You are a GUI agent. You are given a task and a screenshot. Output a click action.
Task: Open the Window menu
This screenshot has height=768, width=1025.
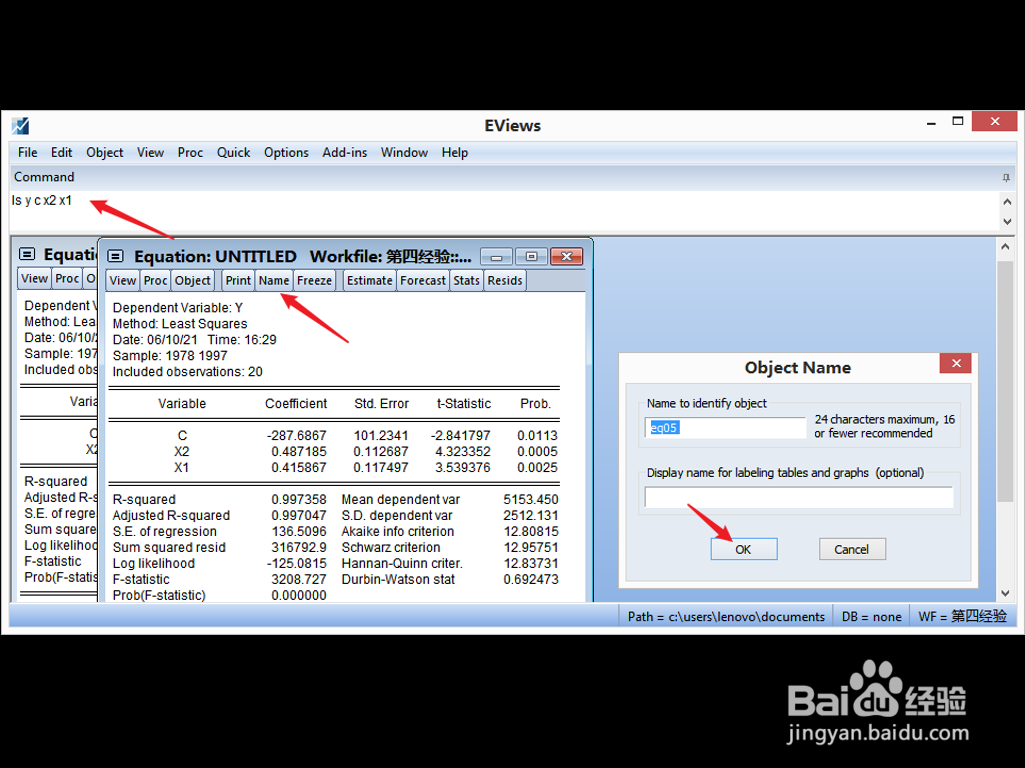coord(404,152)
